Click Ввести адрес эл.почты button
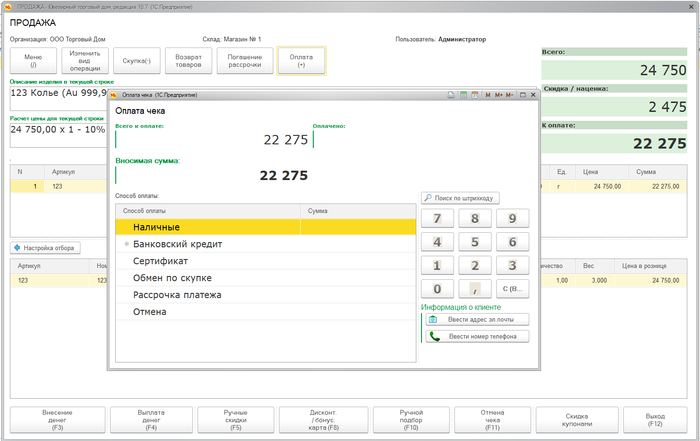The height and width of the screenshot is (441, 700). coord(477,320)
